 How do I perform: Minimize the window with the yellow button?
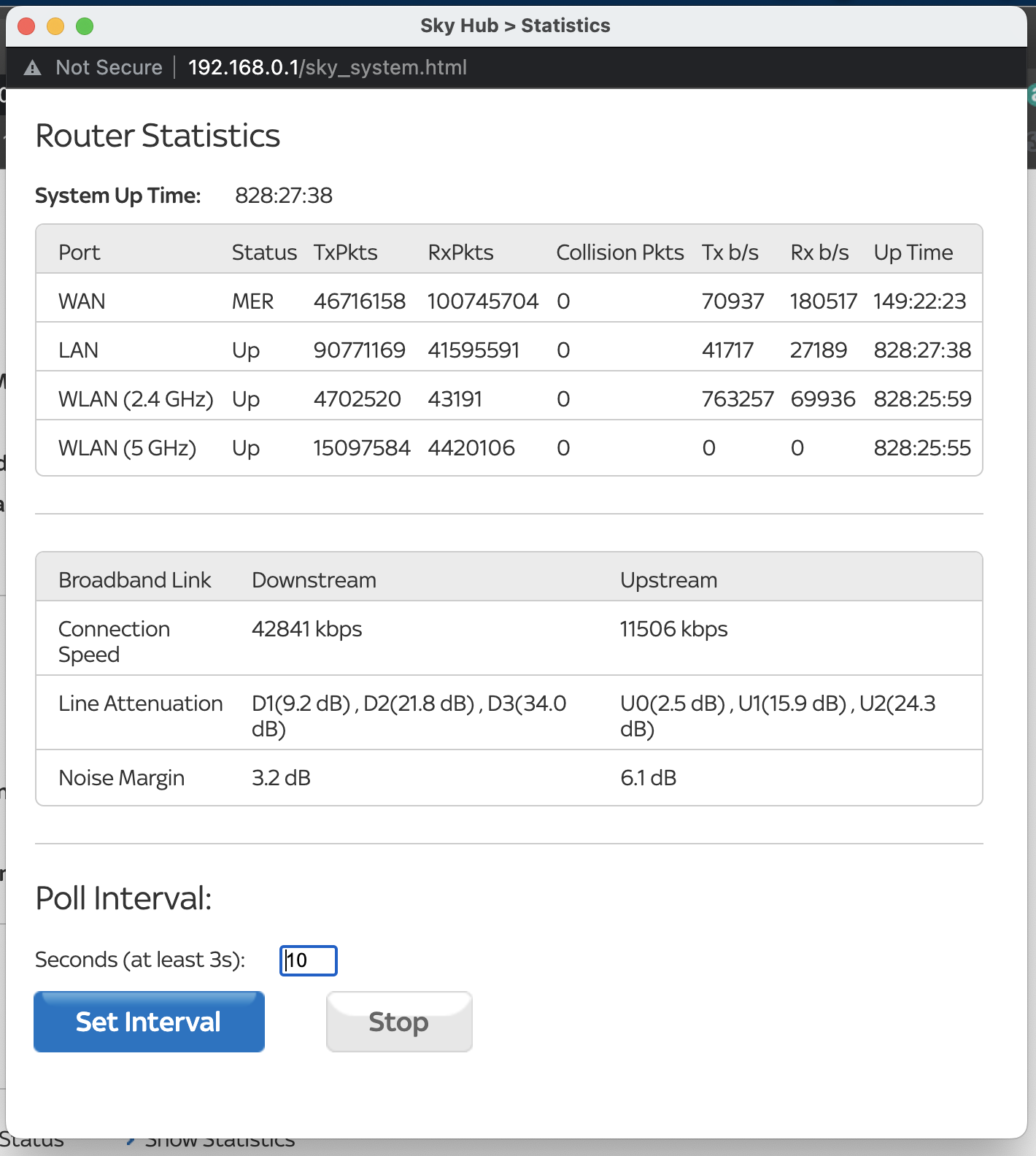(55, 26)
